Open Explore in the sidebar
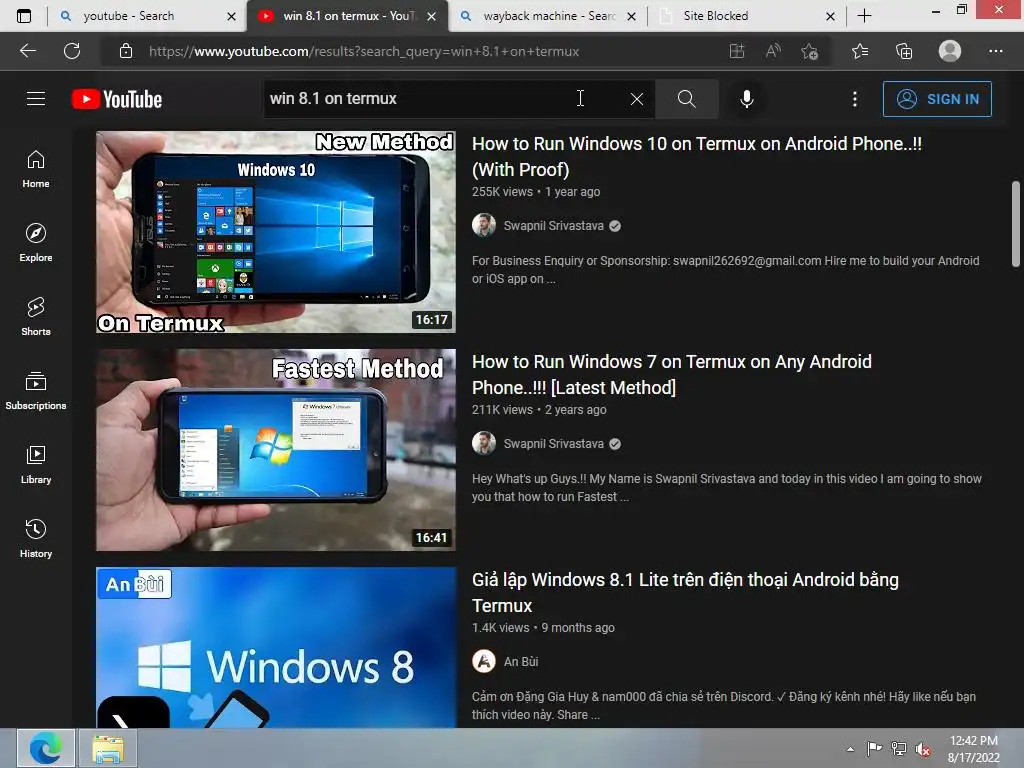This screenshot has width=1024, height=768. tap(36, 243)
